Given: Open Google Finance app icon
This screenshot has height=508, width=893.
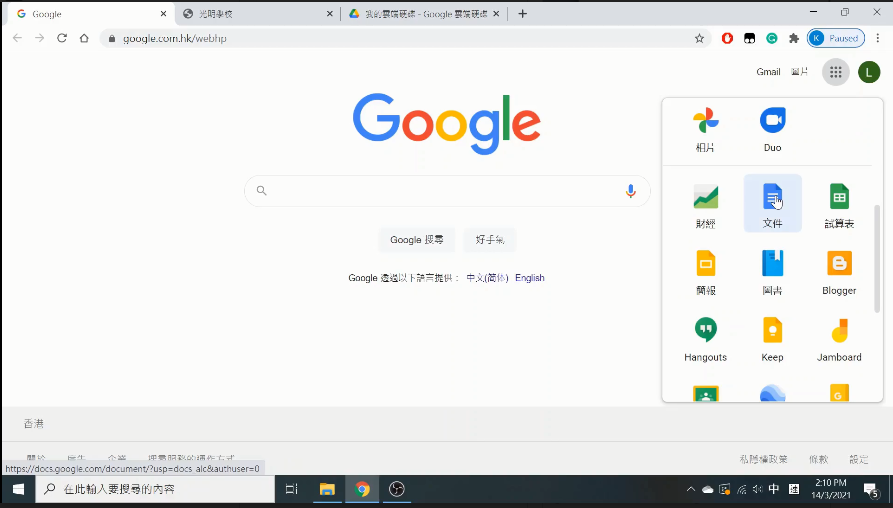Looking at the screenshot, I should 705,205.
